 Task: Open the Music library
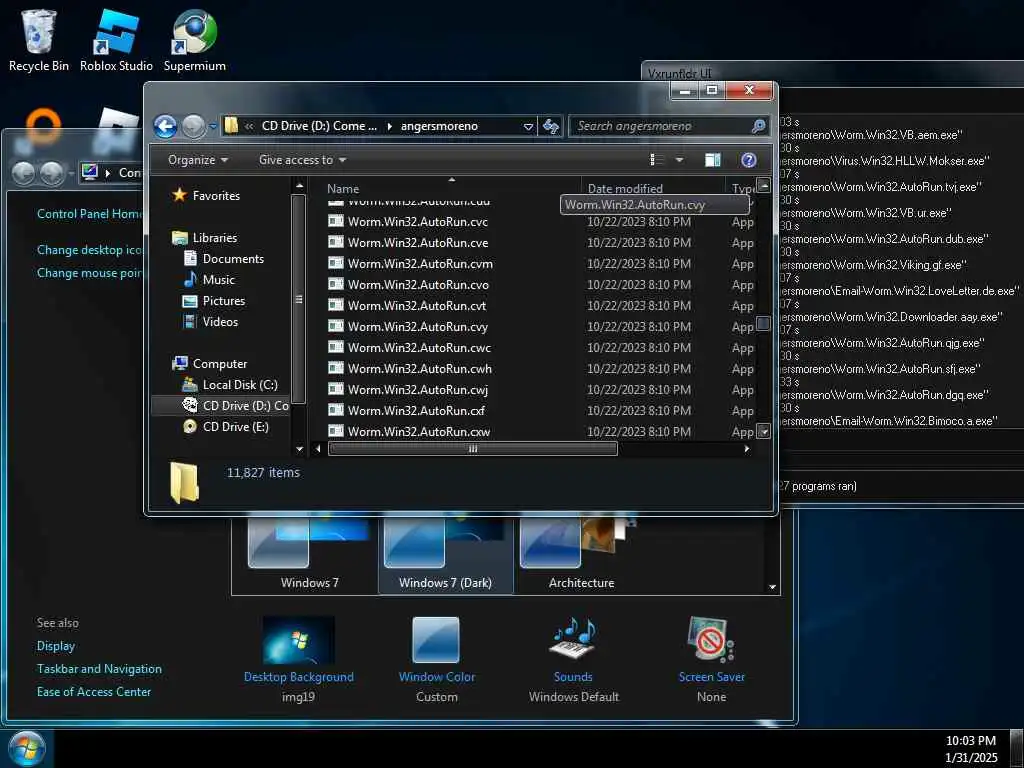[209, 280]
